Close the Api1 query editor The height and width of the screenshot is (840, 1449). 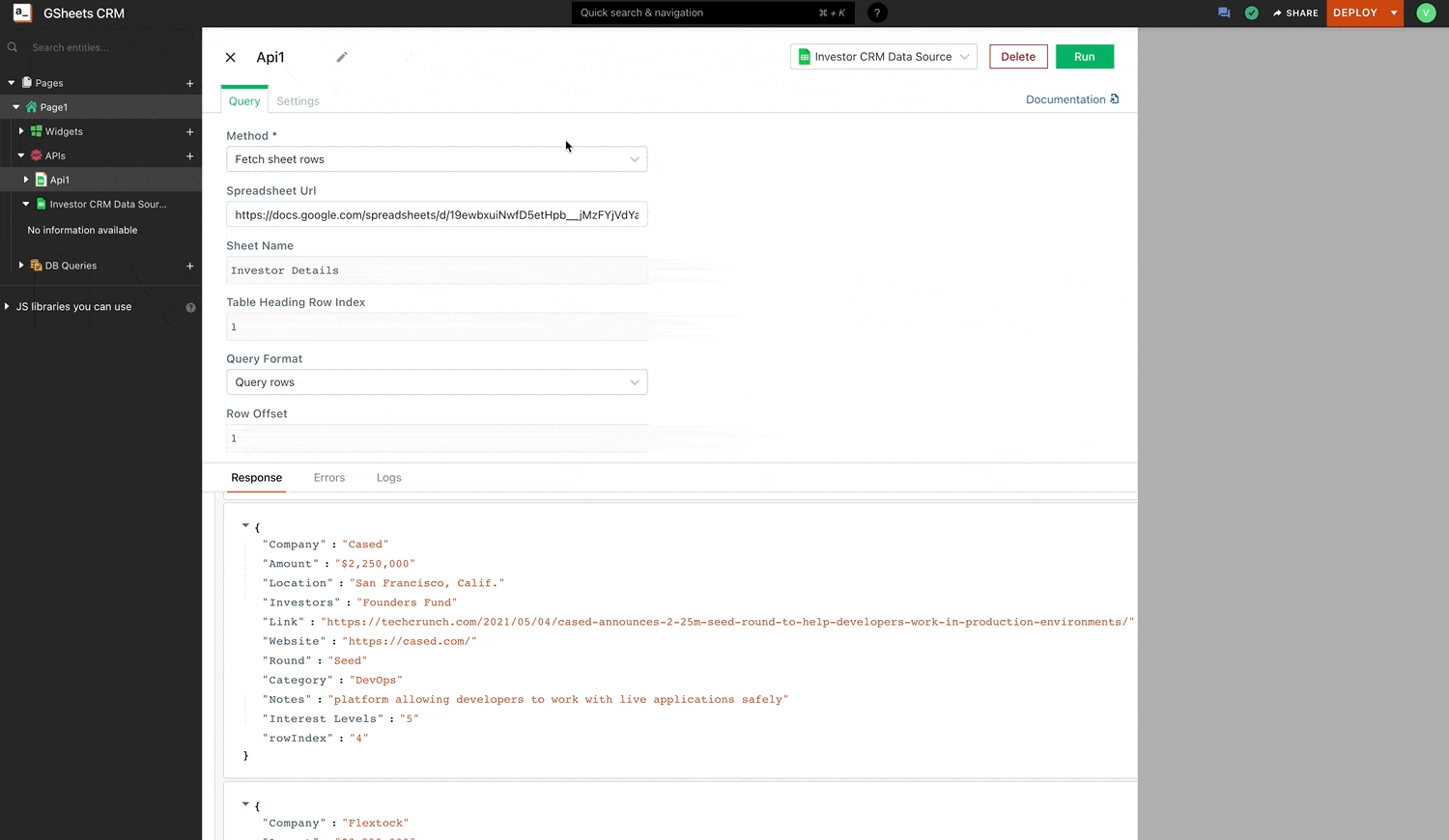pos(231,57)
